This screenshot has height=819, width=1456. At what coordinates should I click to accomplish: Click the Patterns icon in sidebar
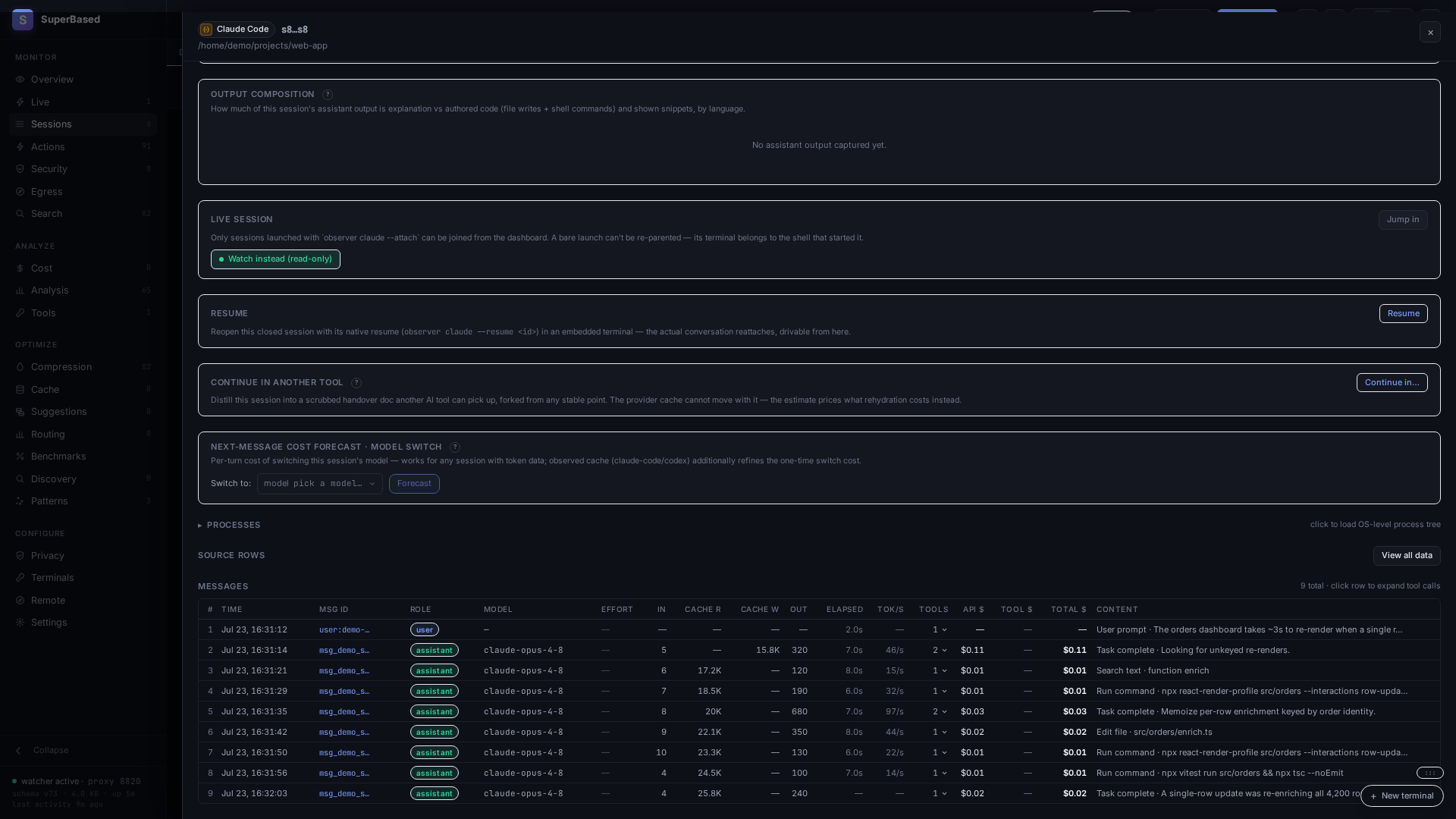point(20,501)
